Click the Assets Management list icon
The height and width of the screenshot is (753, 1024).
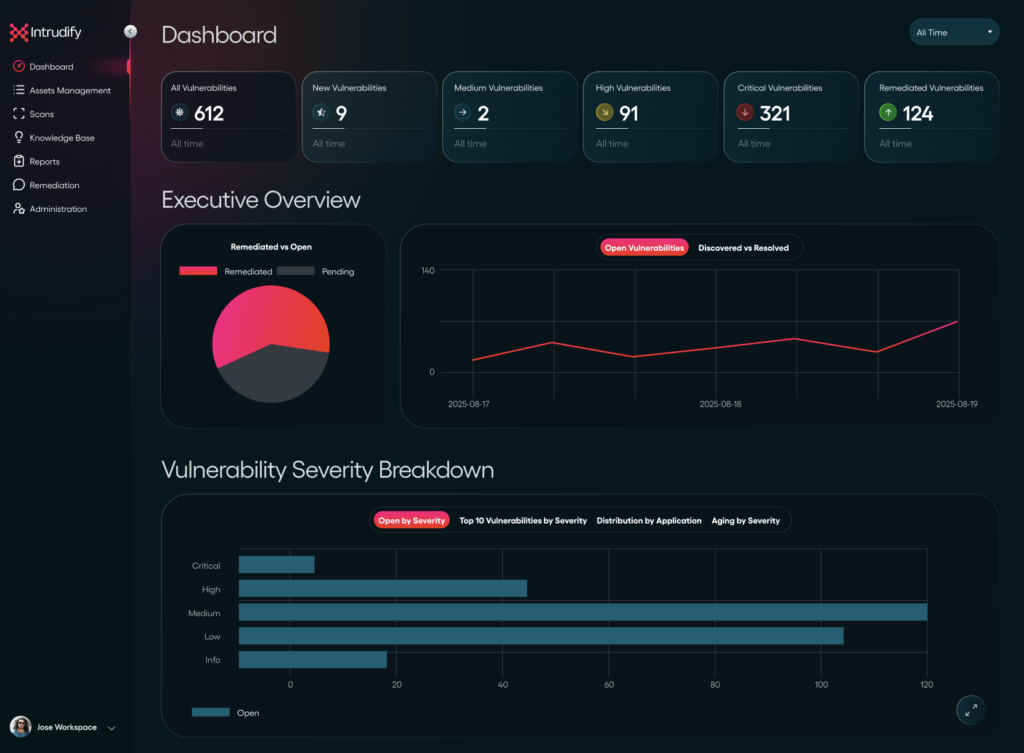click(x=18, y=91)
